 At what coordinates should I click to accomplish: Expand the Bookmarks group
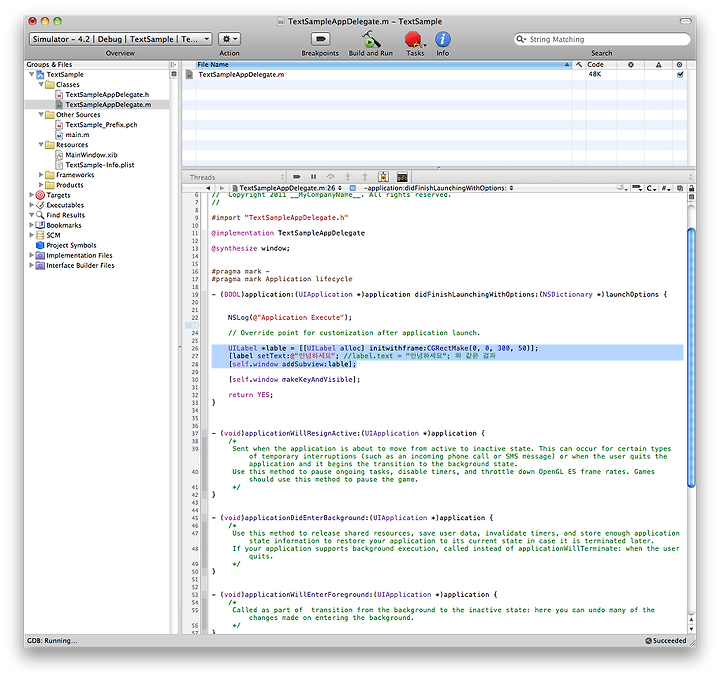[31, 225]
